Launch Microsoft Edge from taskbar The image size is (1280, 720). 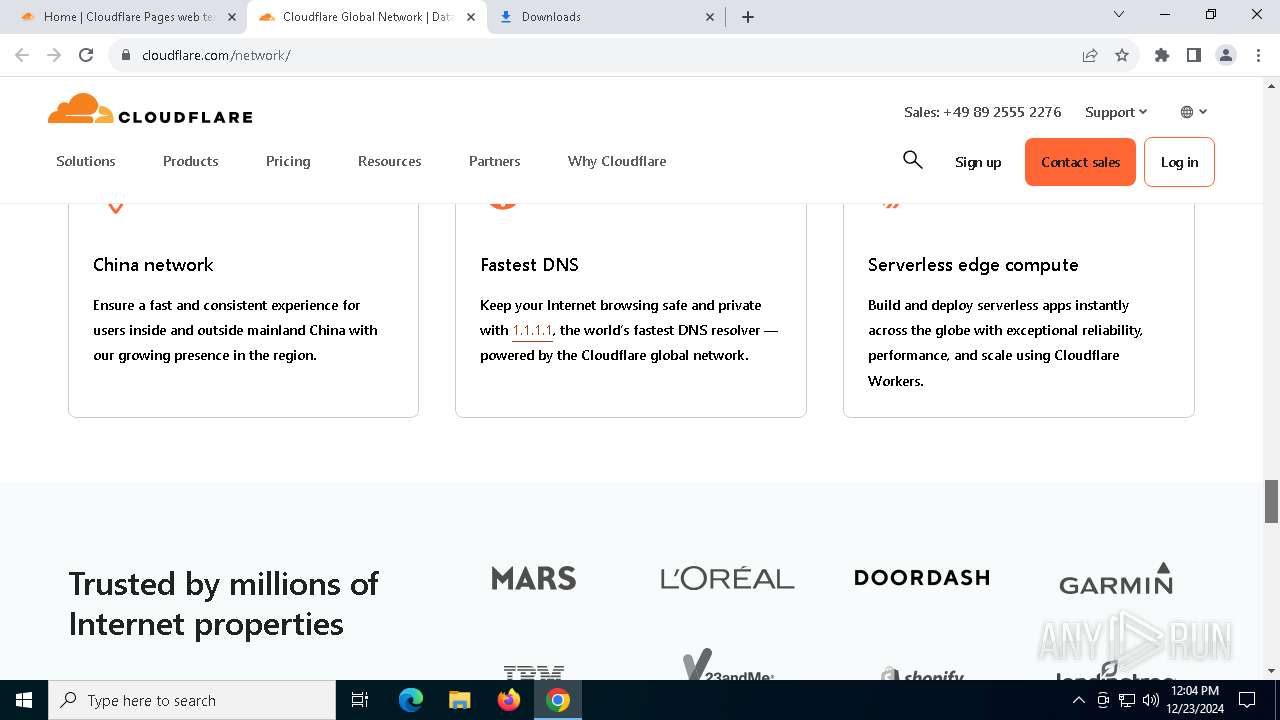(x=411, y=700)
